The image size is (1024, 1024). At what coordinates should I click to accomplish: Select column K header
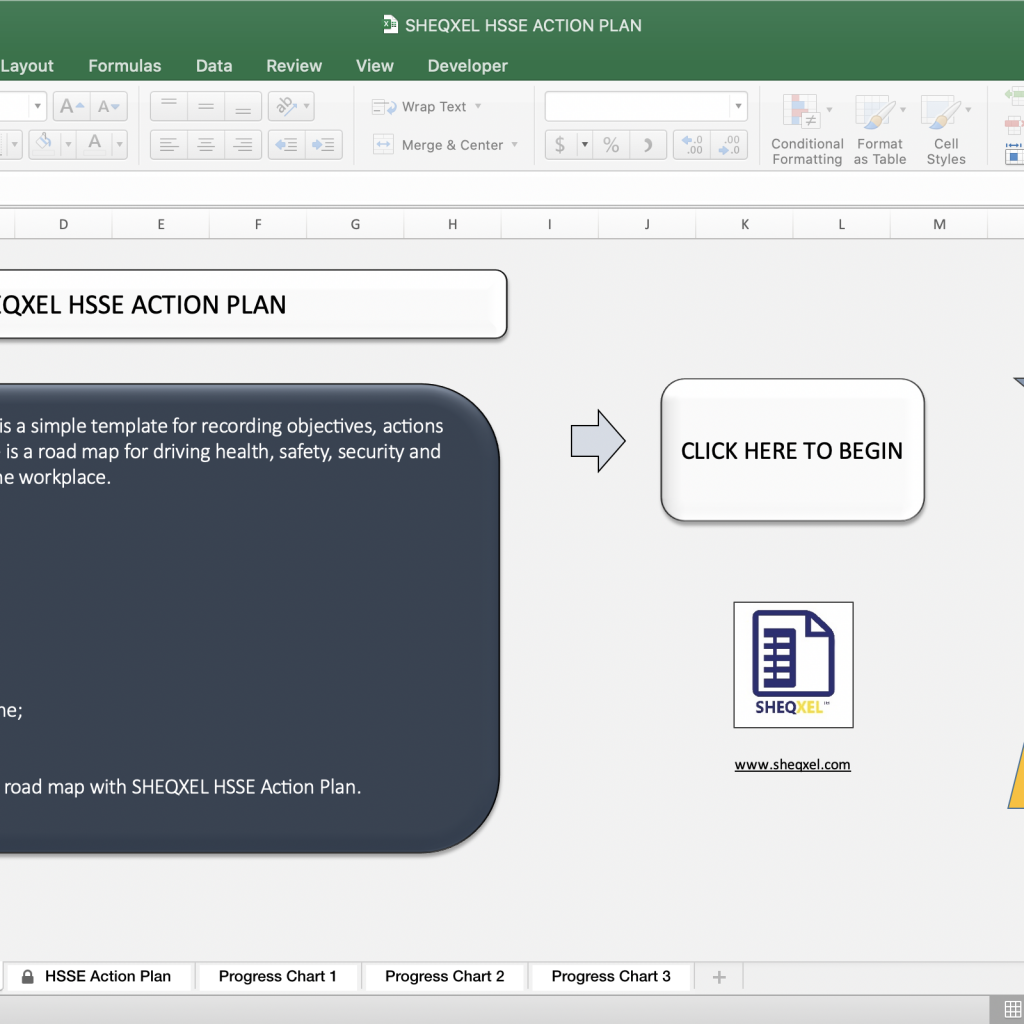744,225
